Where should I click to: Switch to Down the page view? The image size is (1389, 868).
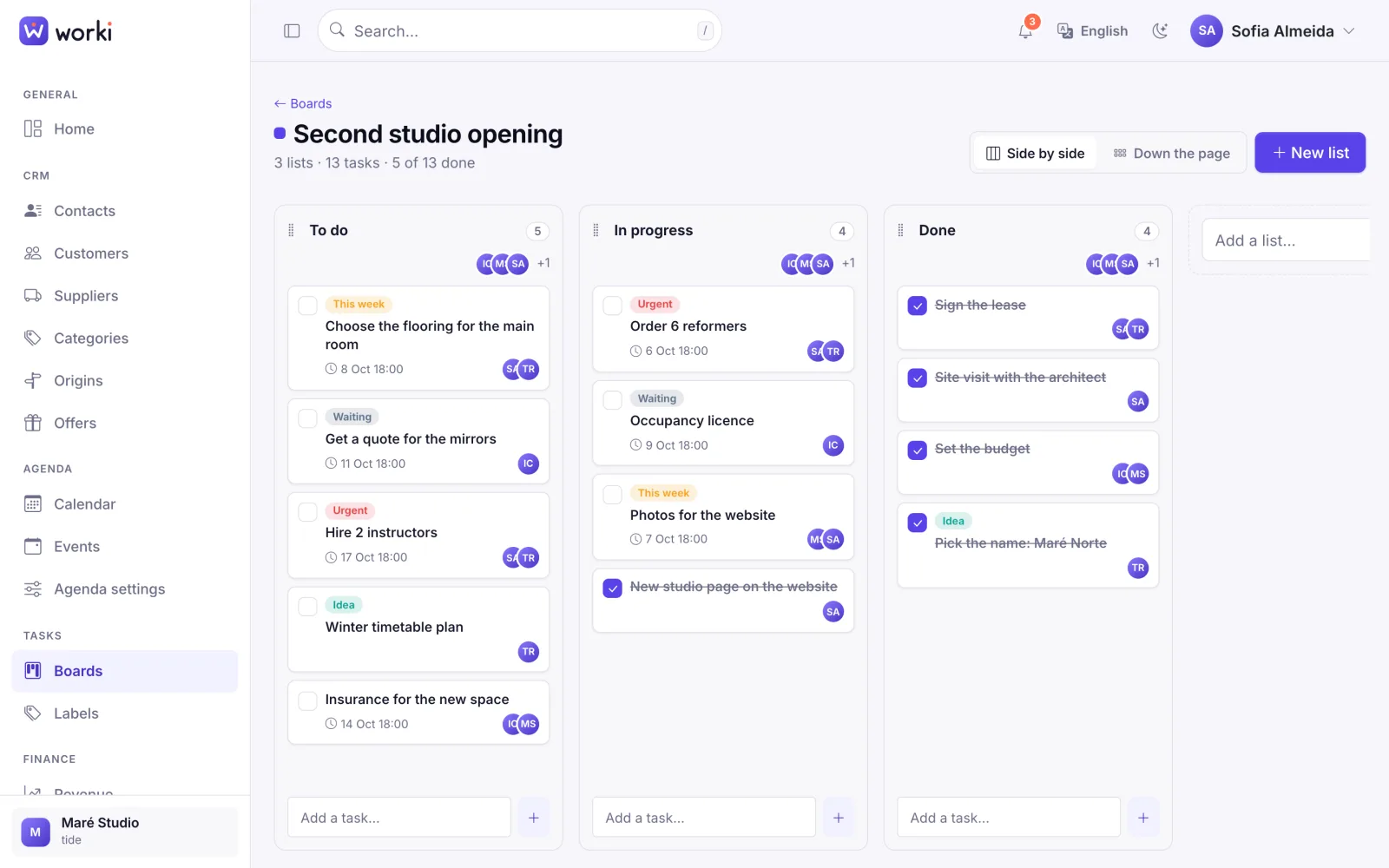tap(1172, 154)
